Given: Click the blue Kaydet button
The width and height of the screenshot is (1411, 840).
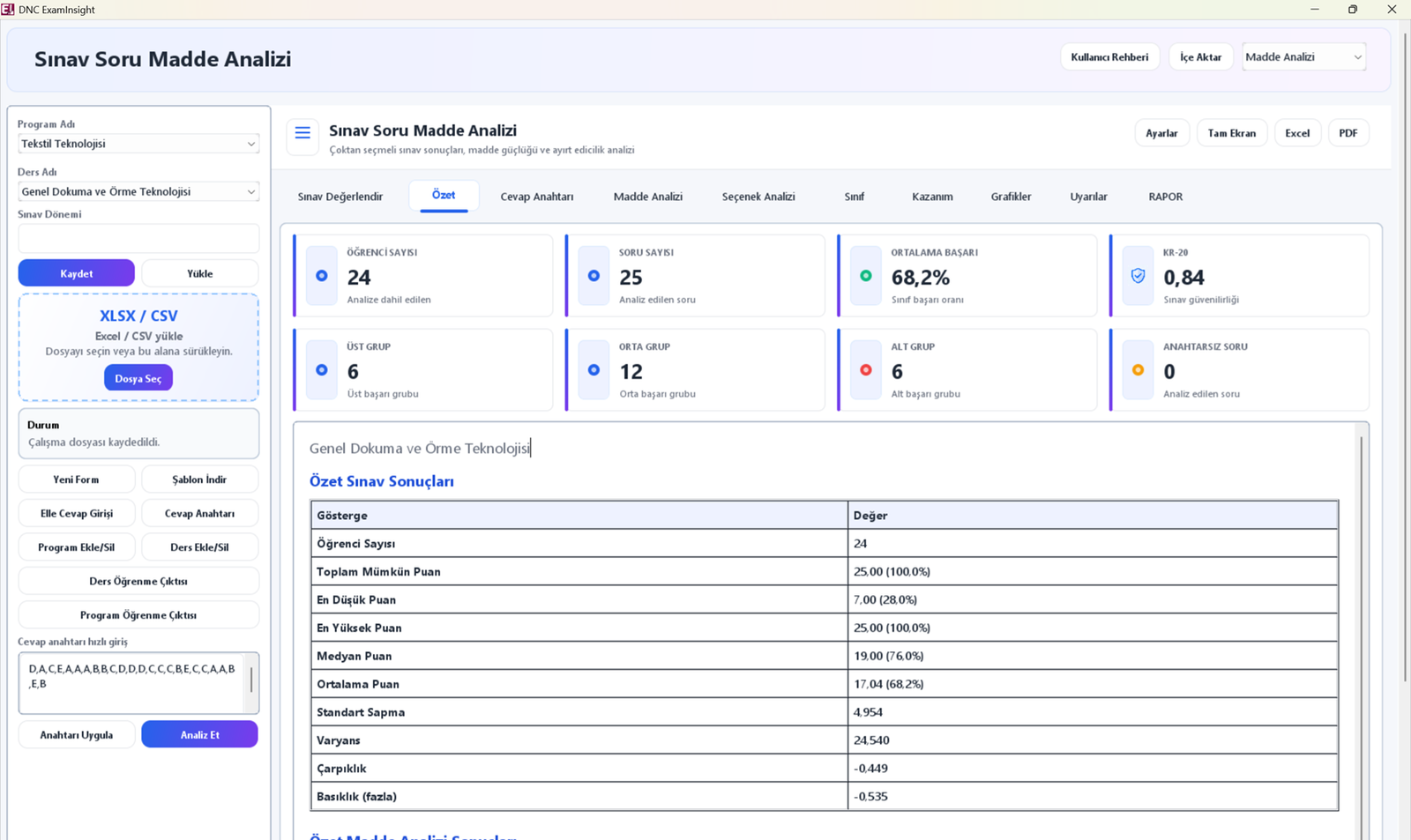Looking at the screenshot, I should coord(77,273).
